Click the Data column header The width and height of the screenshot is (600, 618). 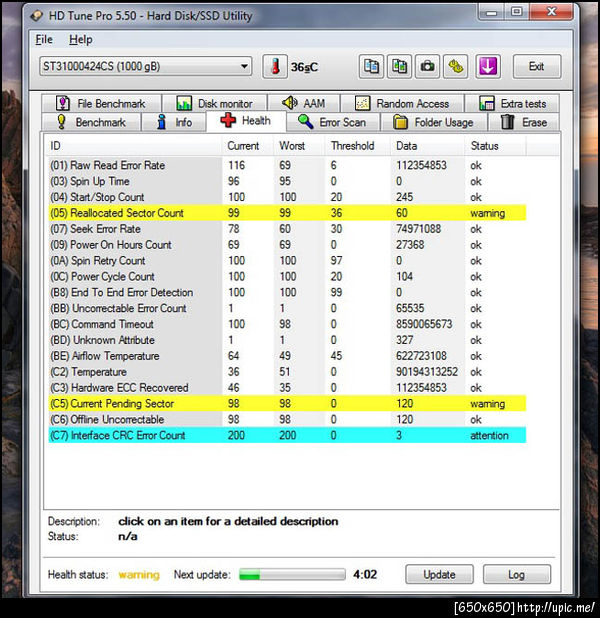pos(427,146)
